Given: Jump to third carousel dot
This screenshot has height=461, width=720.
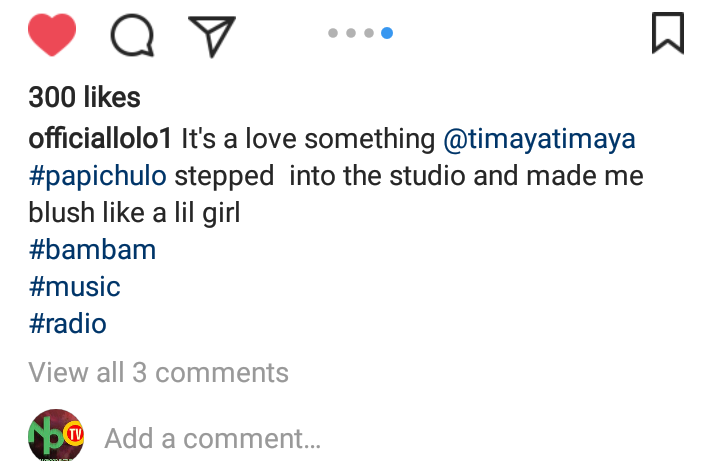Looking at the screenshot, I should 369,33.
